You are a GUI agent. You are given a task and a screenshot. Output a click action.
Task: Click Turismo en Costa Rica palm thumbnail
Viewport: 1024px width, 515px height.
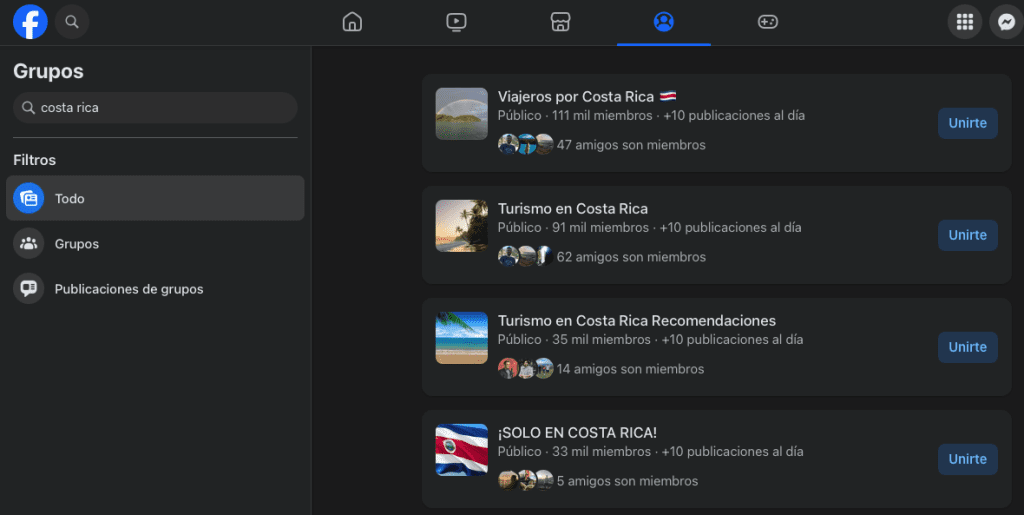(x=462, y=226)
